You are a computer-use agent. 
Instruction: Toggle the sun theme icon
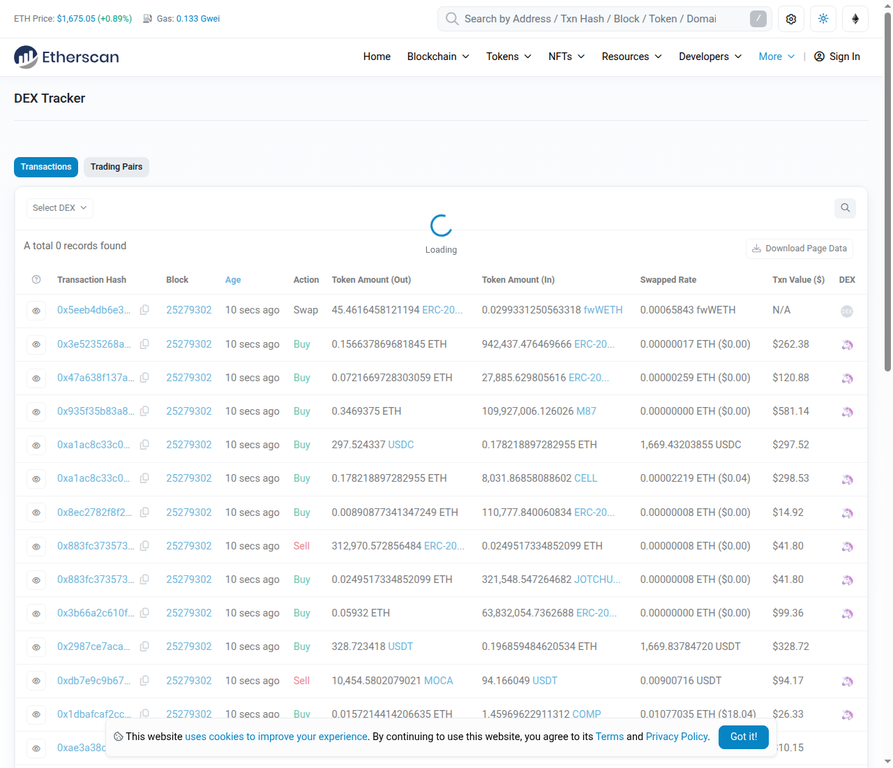pos(823,19)
